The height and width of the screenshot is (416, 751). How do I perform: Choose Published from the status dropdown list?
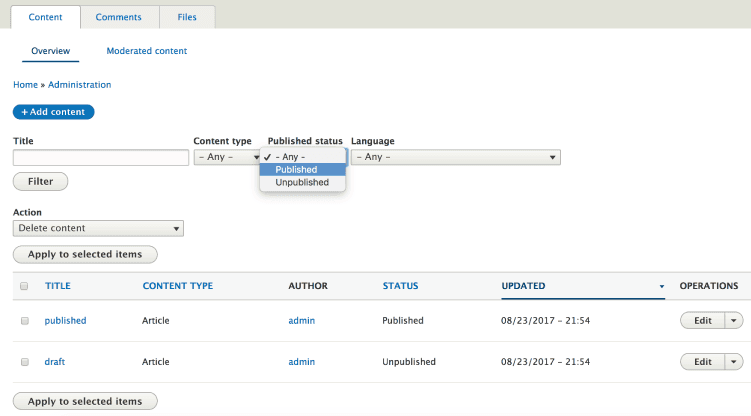point(302,170)
